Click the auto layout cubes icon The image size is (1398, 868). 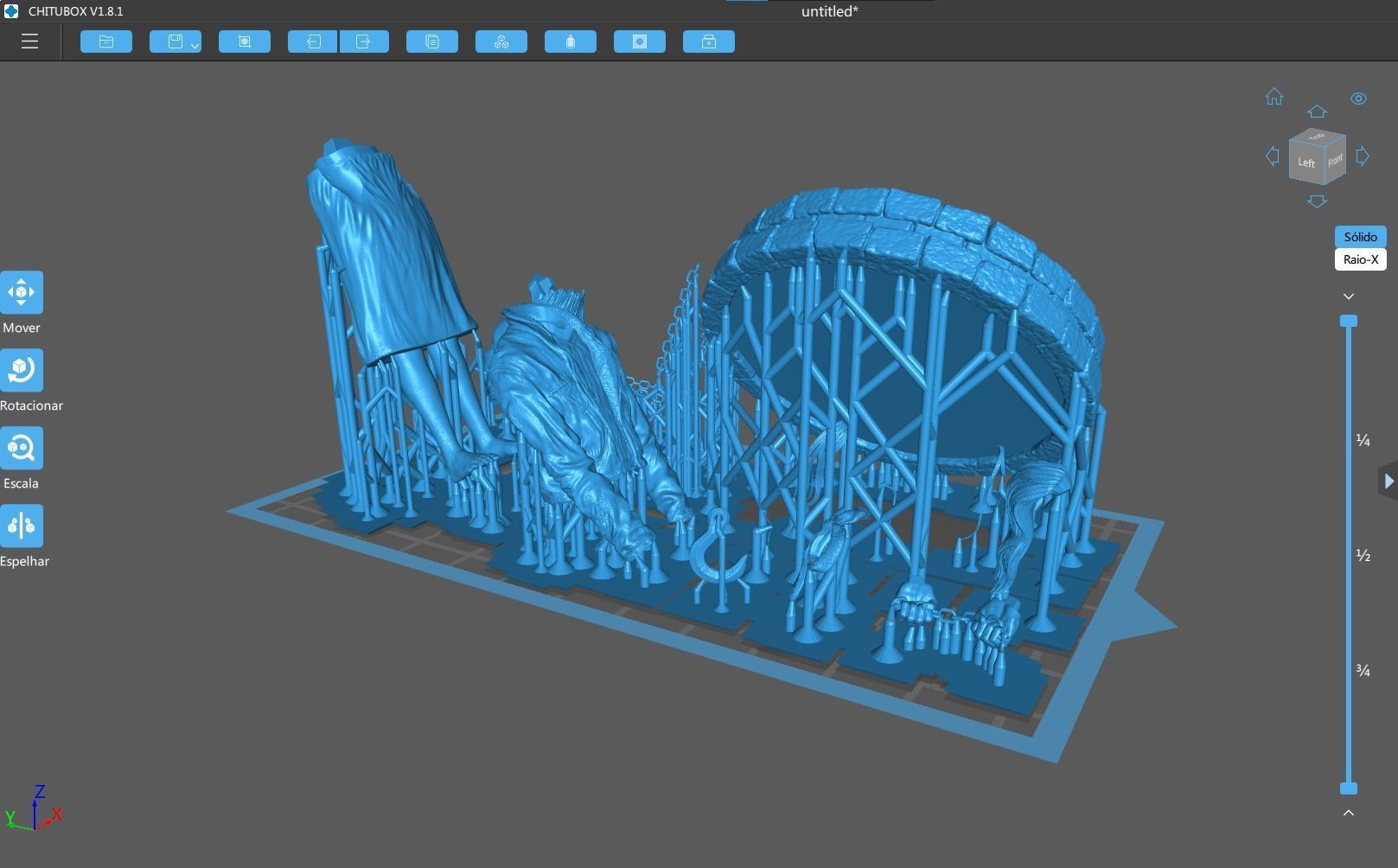501,41
